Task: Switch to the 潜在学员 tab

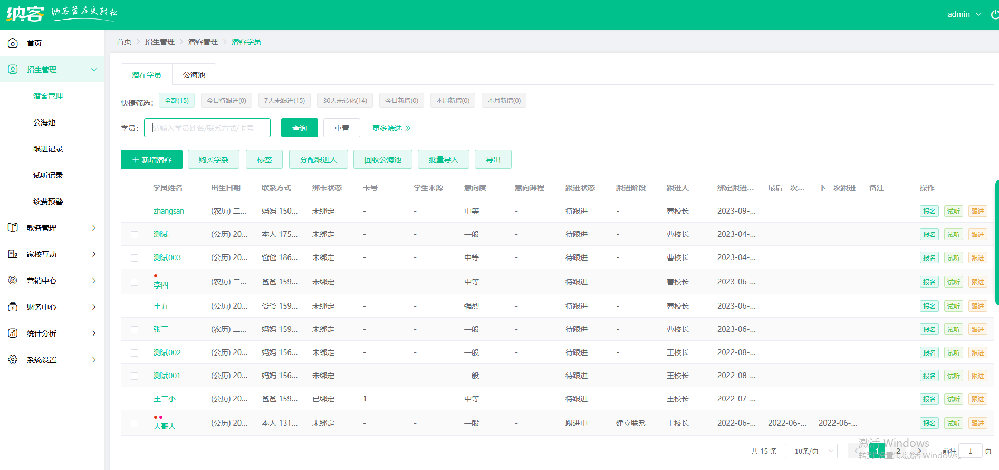Action: pos(147,75)
